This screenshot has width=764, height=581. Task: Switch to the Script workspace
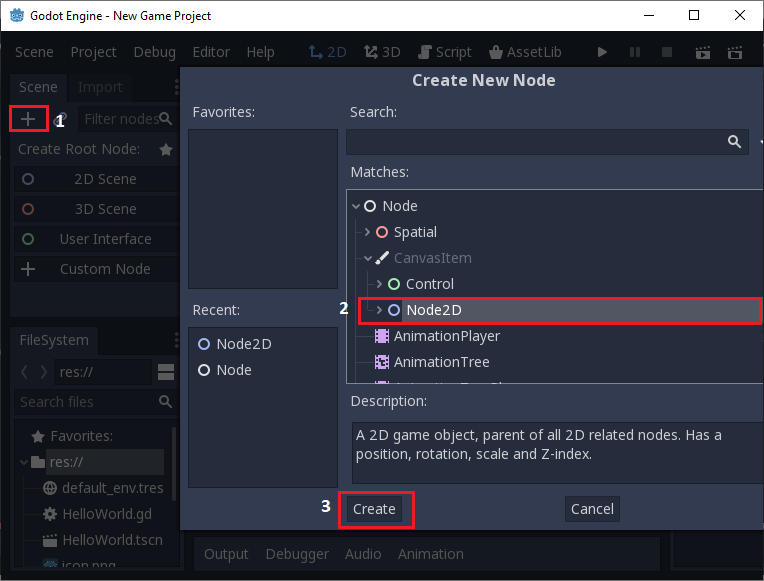[x=444, y=52]
